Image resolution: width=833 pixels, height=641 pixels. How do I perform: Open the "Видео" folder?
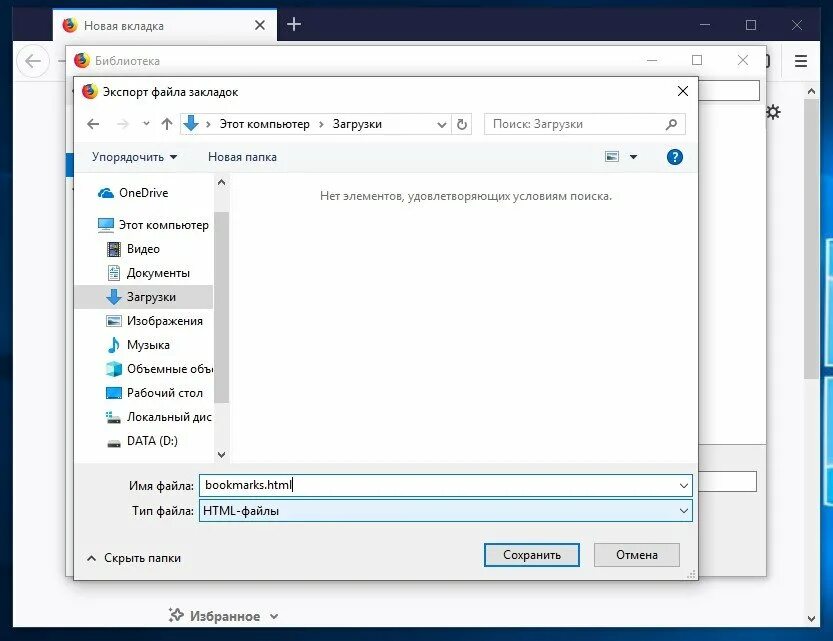[133, 249]
